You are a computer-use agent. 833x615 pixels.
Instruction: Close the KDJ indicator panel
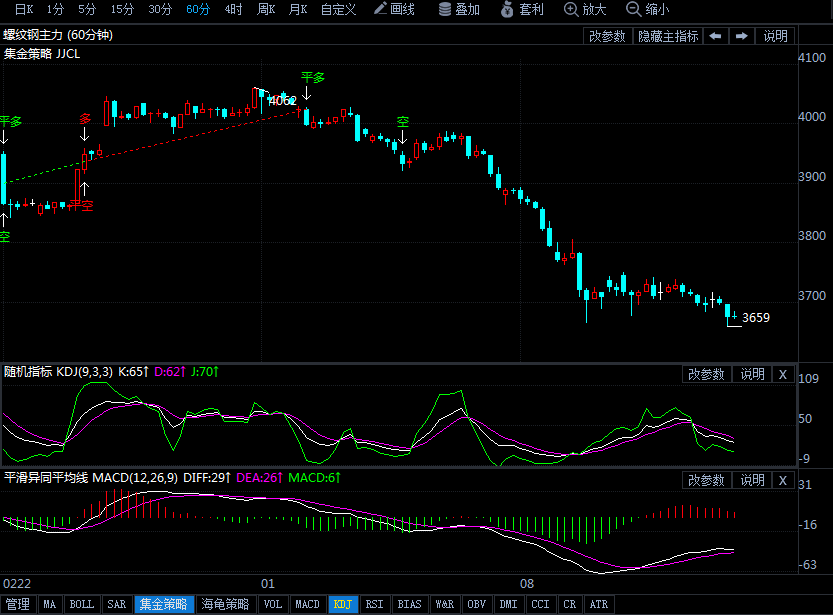coord(783,374)
